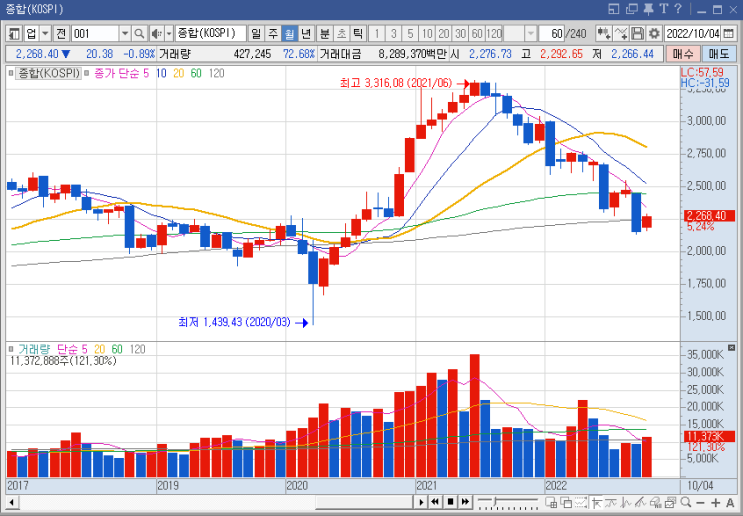743x516 pixels.
Task: Click the fast-forward double-arrow button
Action: coord(465,502)
